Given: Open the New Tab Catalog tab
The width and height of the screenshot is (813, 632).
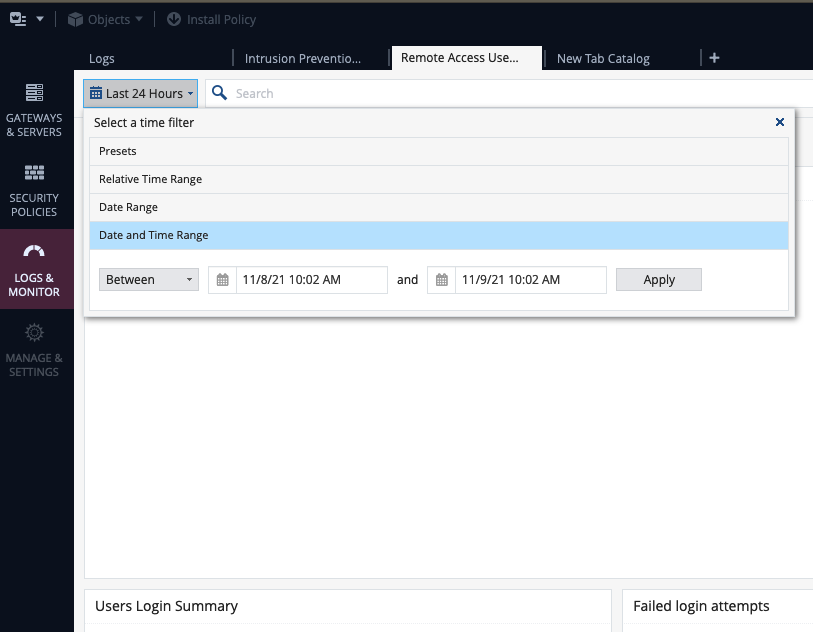Looking at the screenshot, I should (603, 58).
